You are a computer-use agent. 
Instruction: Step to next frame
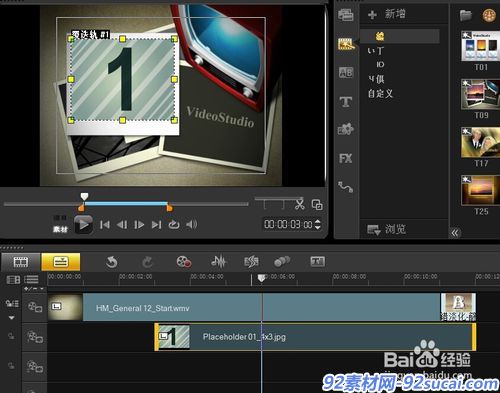[x=139, y=225]
